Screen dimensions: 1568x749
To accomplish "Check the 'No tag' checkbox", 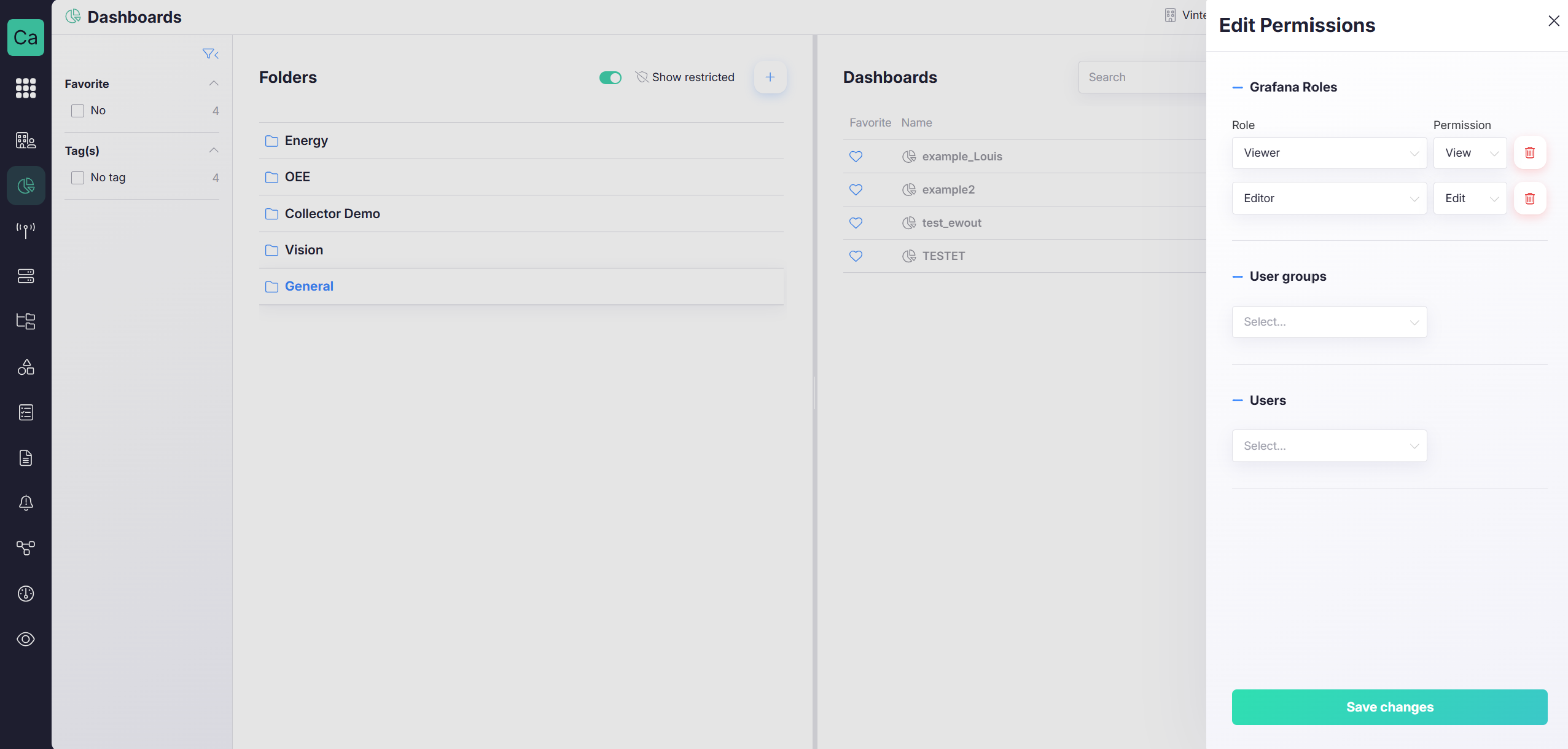I will click(77, 178).
